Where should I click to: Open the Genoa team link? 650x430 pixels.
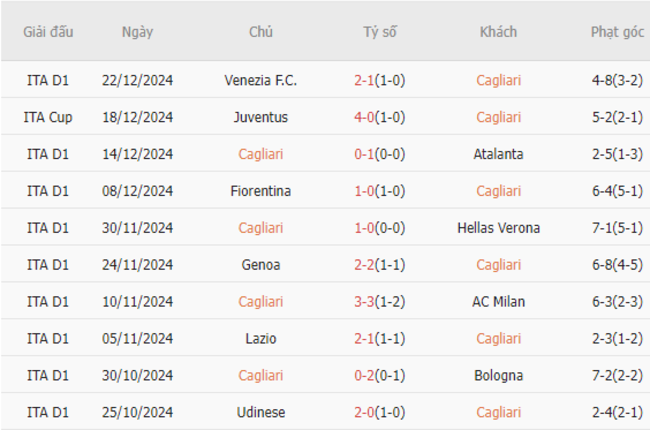pos(261,265)
